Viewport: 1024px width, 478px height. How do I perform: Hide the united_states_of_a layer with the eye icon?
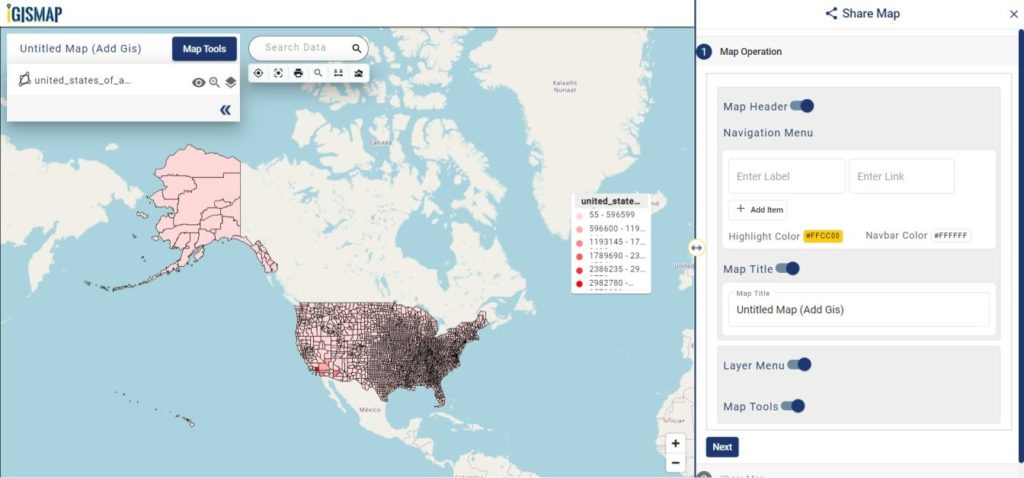pos(199,82)
